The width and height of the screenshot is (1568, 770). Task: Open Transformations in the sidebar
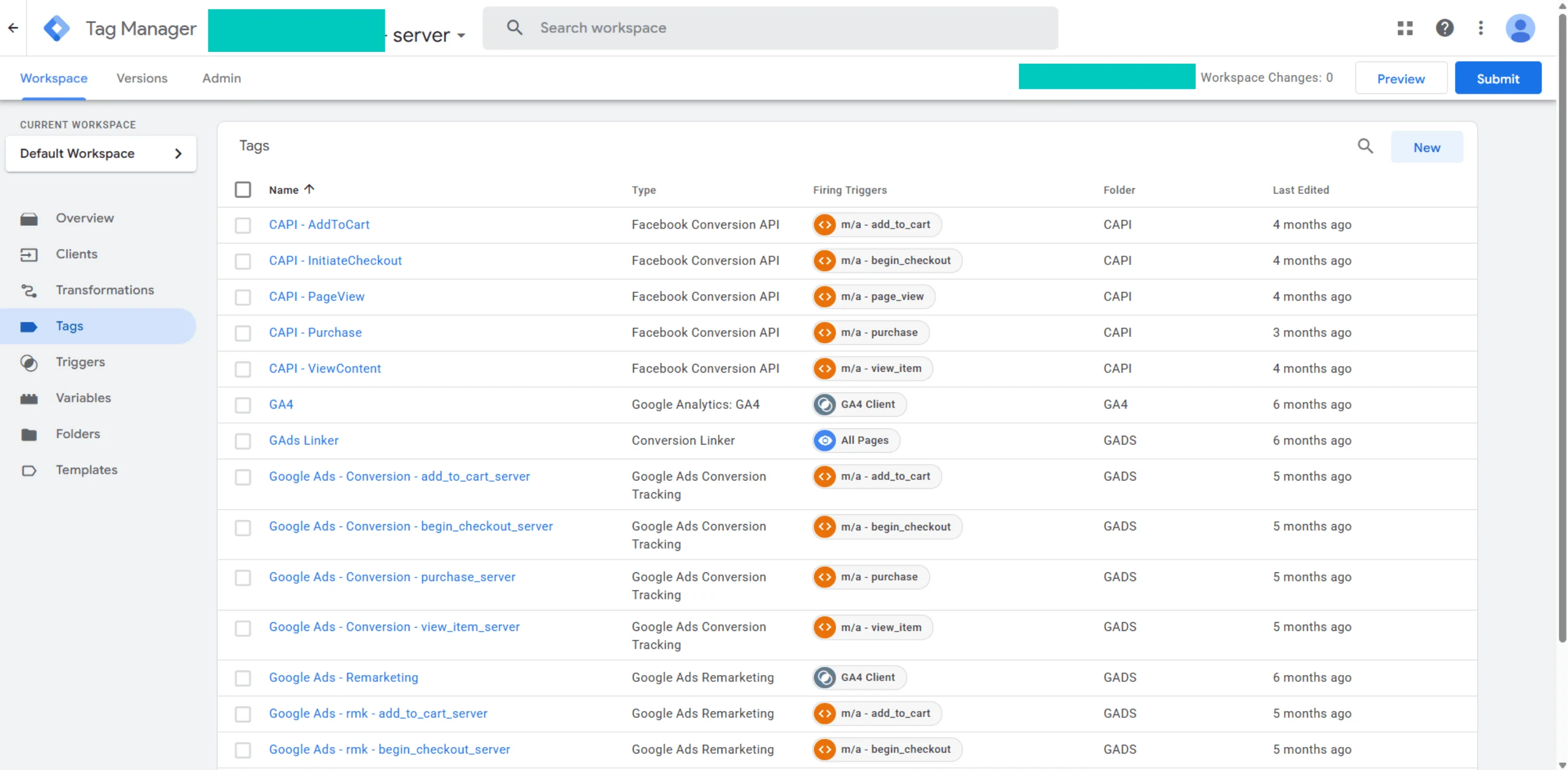98,290
